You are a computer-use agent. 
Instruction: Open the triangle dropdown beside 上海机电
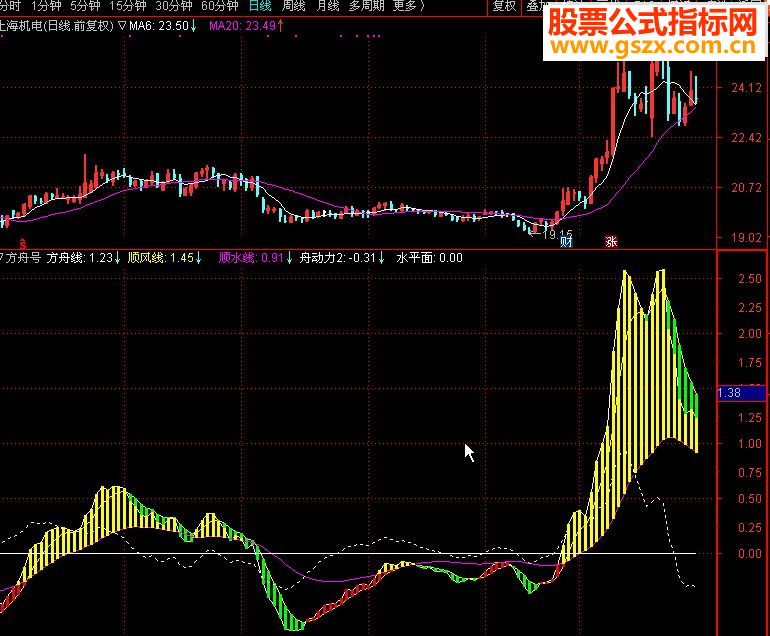(122, 26)
